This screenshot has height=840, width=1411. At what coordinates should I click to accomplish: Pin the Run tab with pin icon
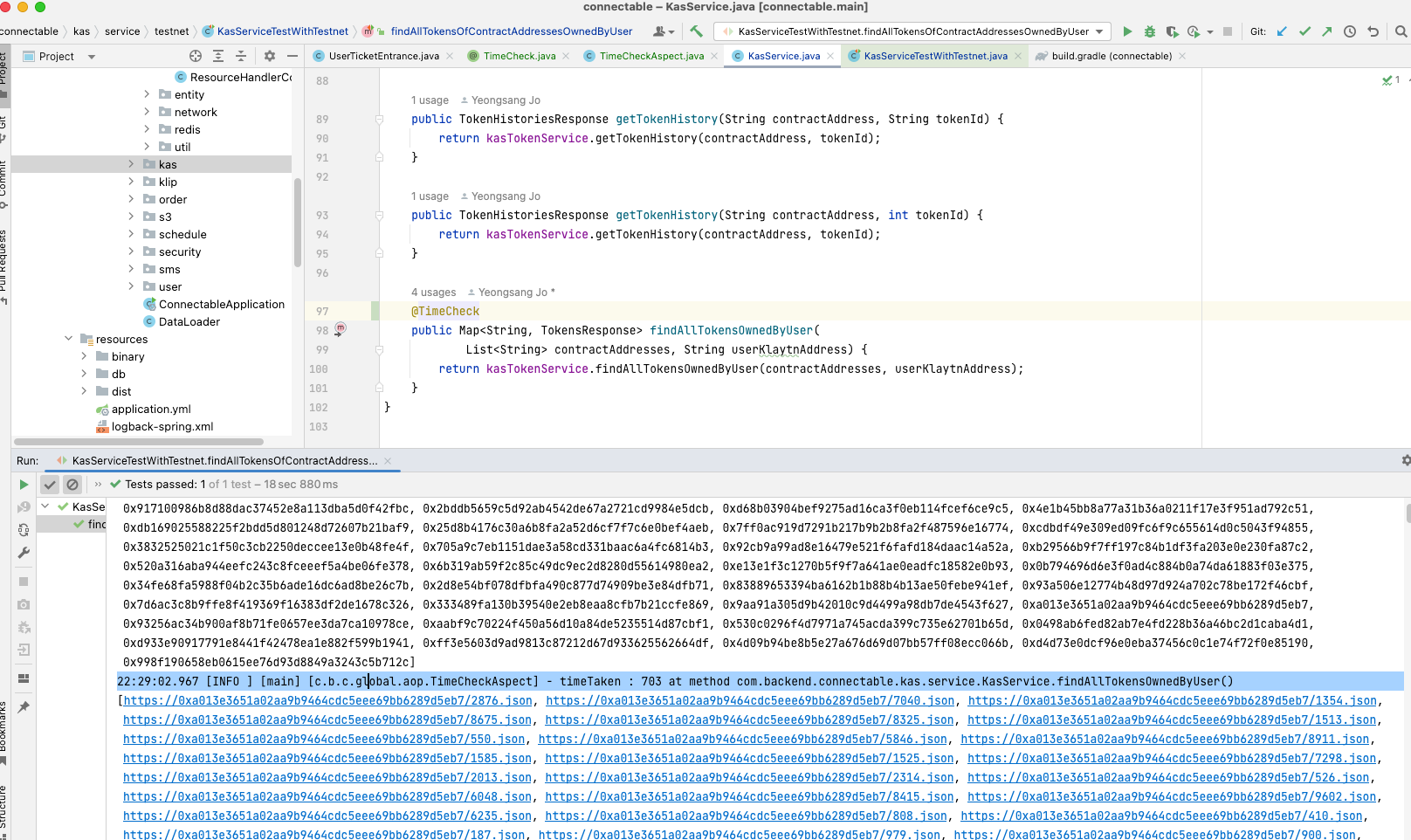point(24,707)
